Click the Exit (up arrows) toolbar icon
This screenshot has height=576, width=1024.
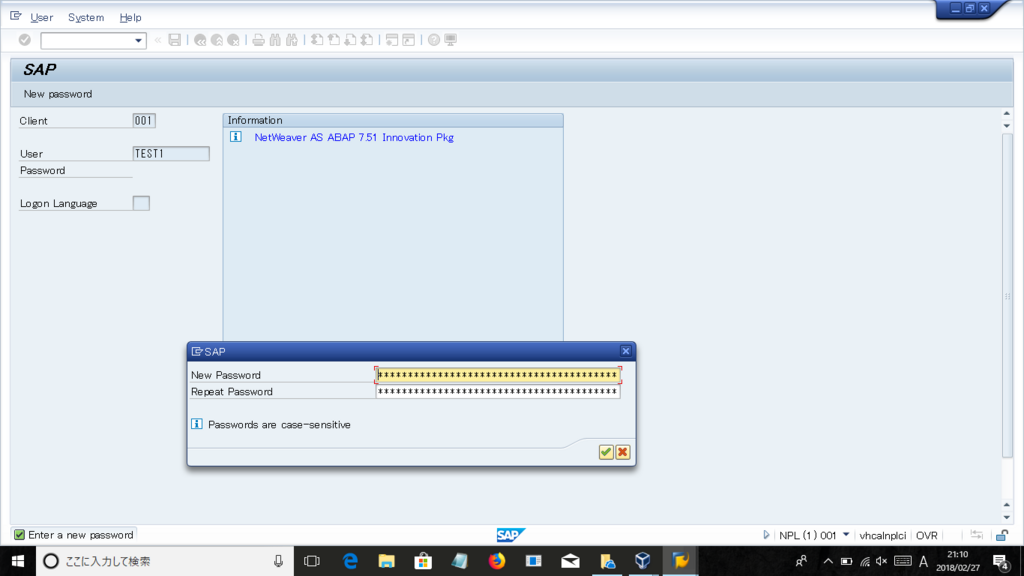(x=216, y=40)
